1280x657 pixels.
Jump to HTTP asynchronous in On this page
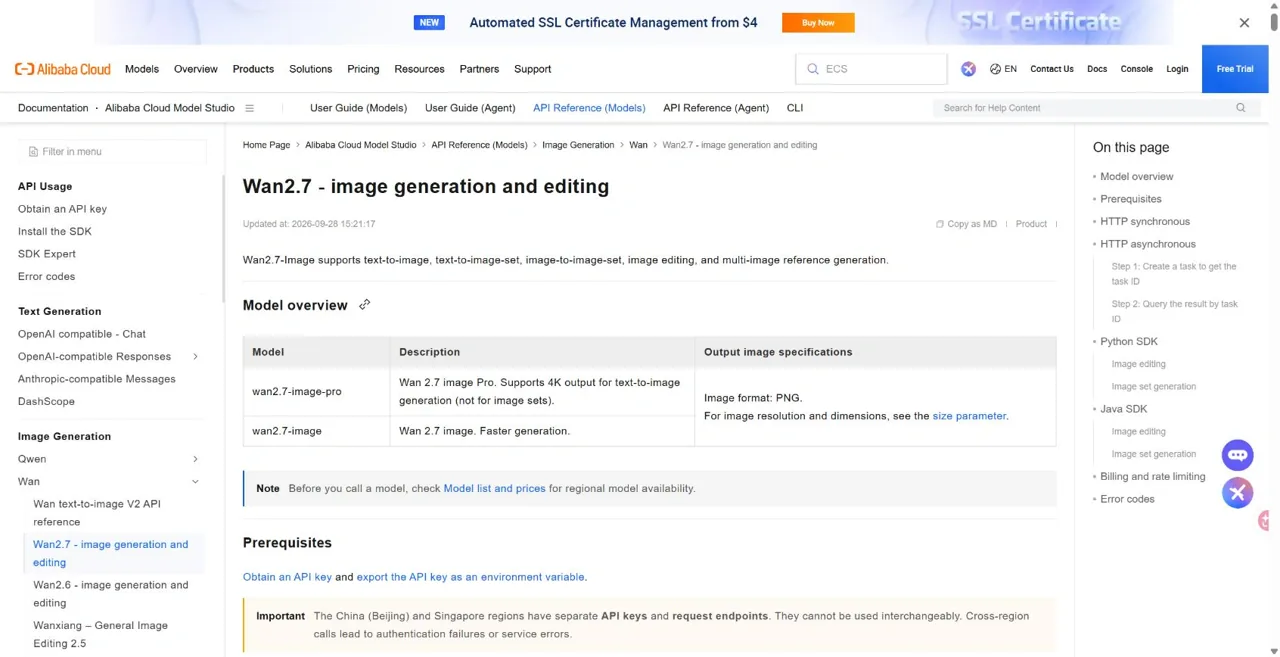coord(1148,244)
